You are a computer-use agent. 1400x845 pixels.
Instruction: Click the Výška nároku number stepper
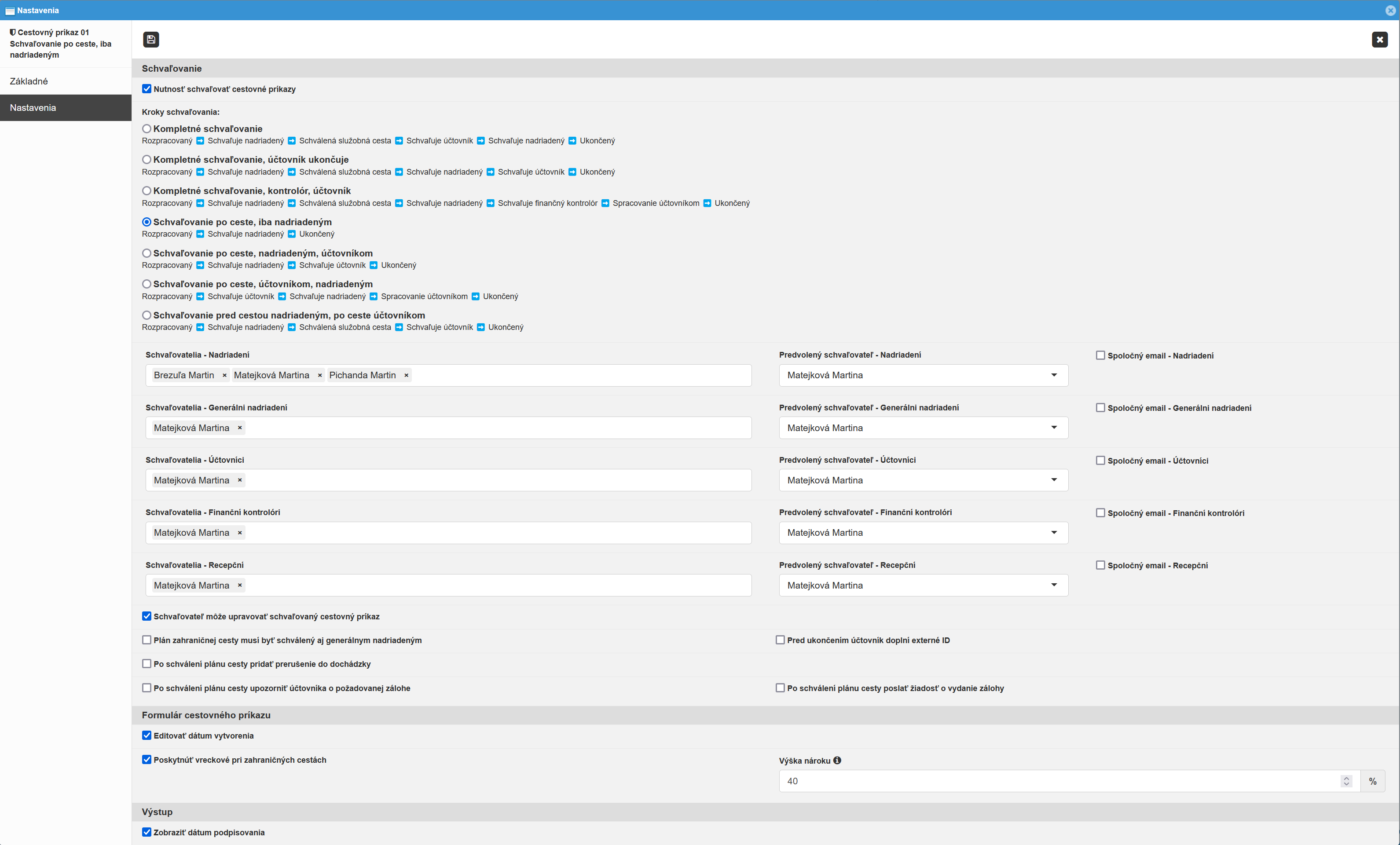(x=1345, y=781)
